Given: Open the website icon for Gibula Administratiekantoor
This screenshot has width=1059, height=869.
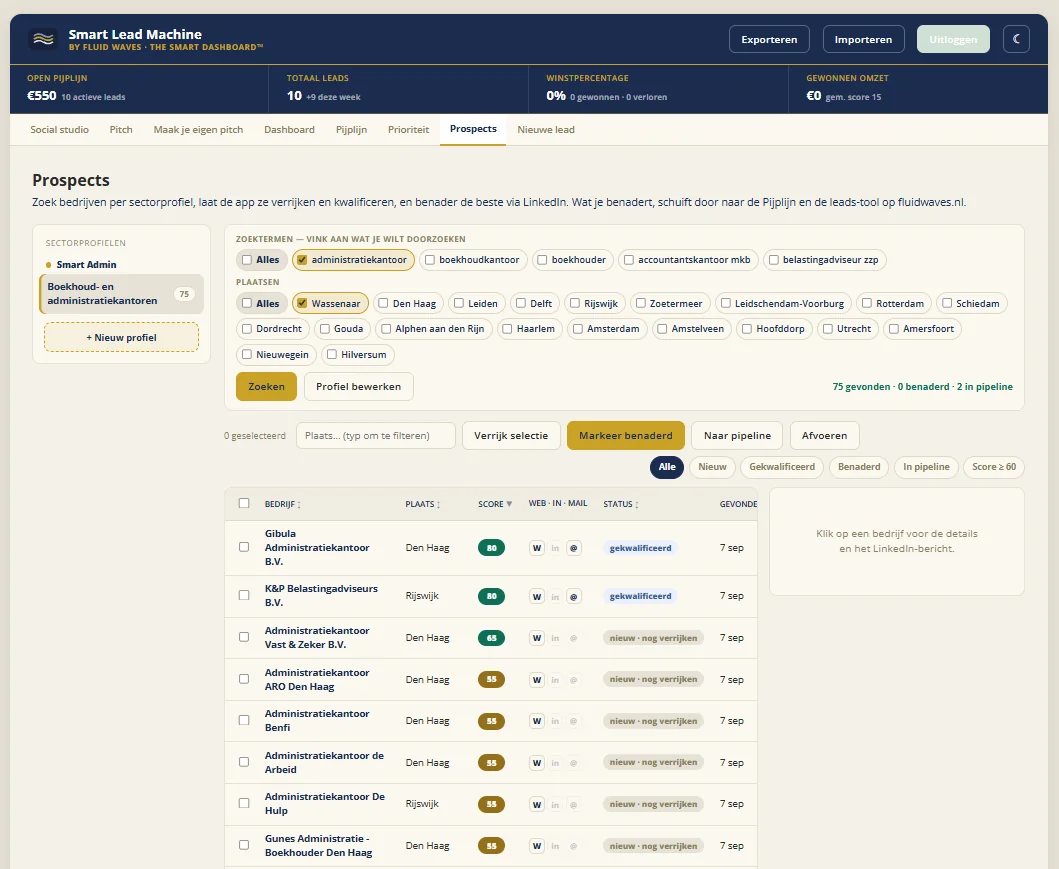Looking at the screenshot, I should tap(537, 548).
